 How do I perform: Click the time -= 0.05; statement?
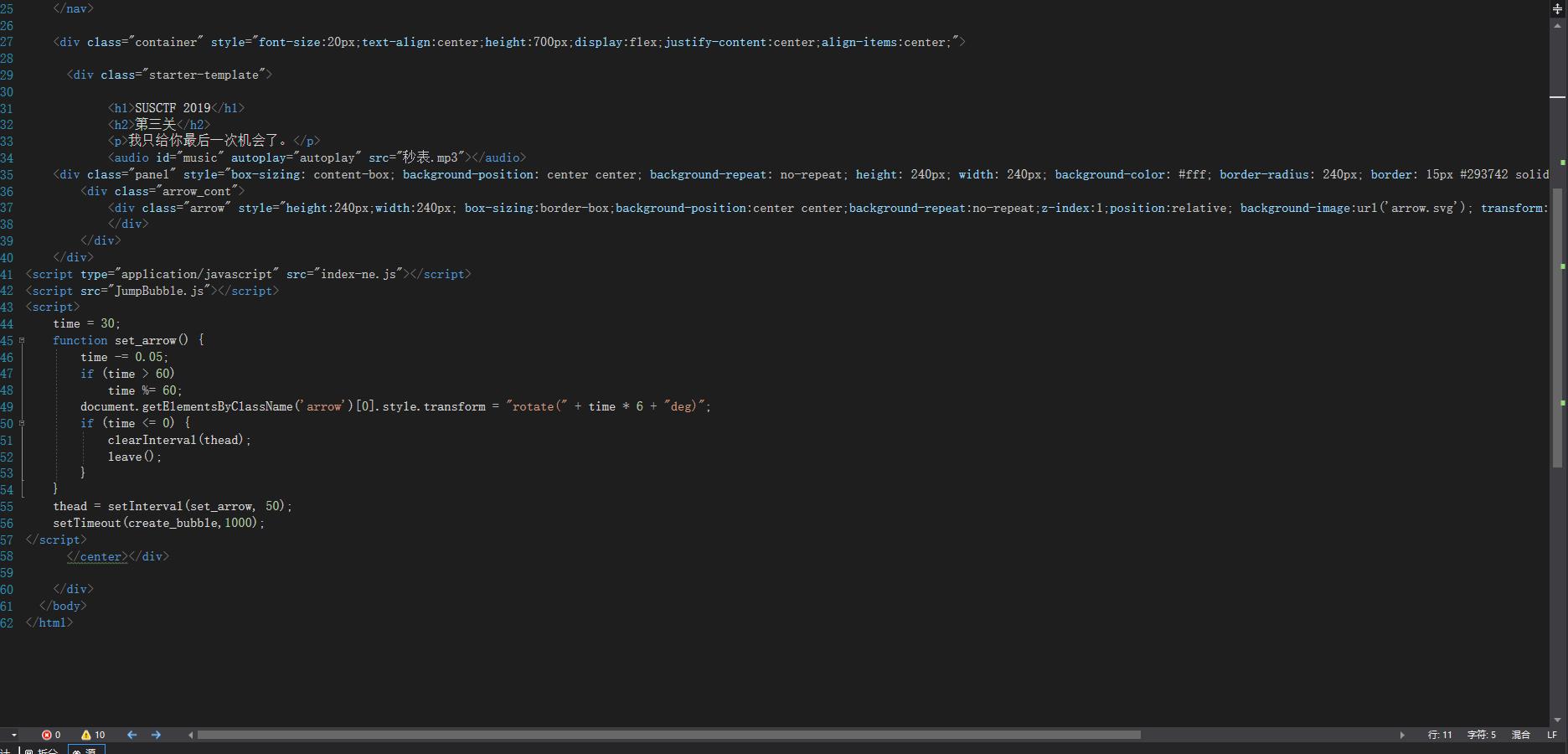point(124,357)
